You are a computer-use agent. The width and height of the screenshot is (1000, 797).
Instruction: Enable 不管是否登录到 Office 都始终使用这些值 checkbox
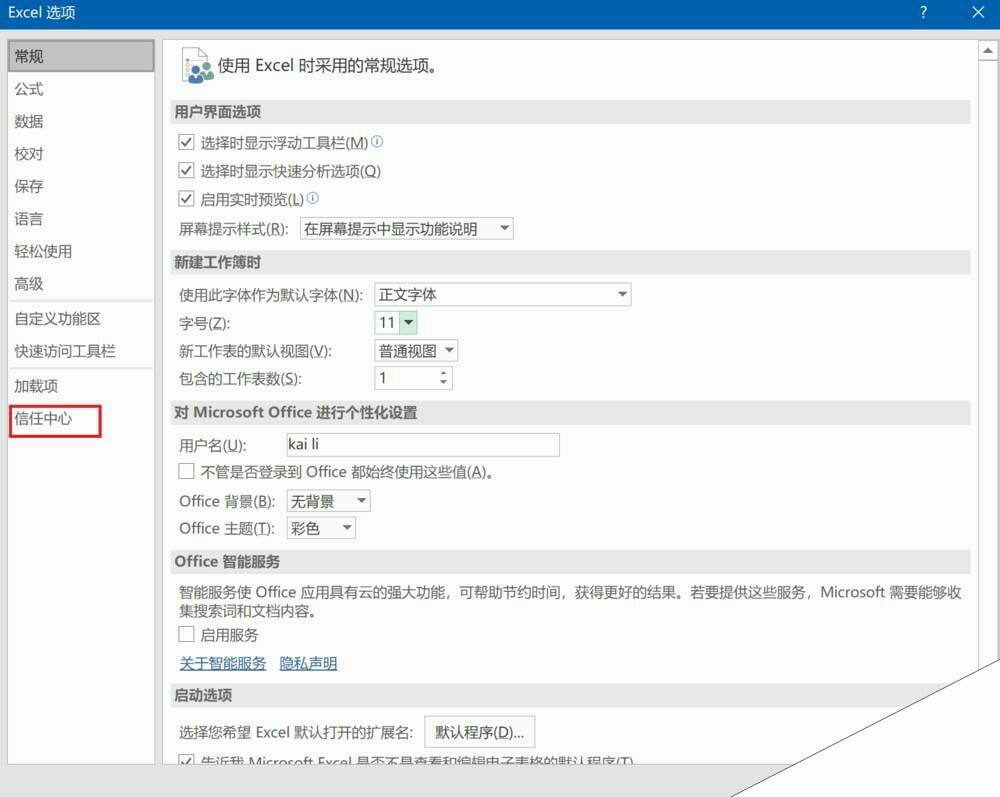point(186,471)
